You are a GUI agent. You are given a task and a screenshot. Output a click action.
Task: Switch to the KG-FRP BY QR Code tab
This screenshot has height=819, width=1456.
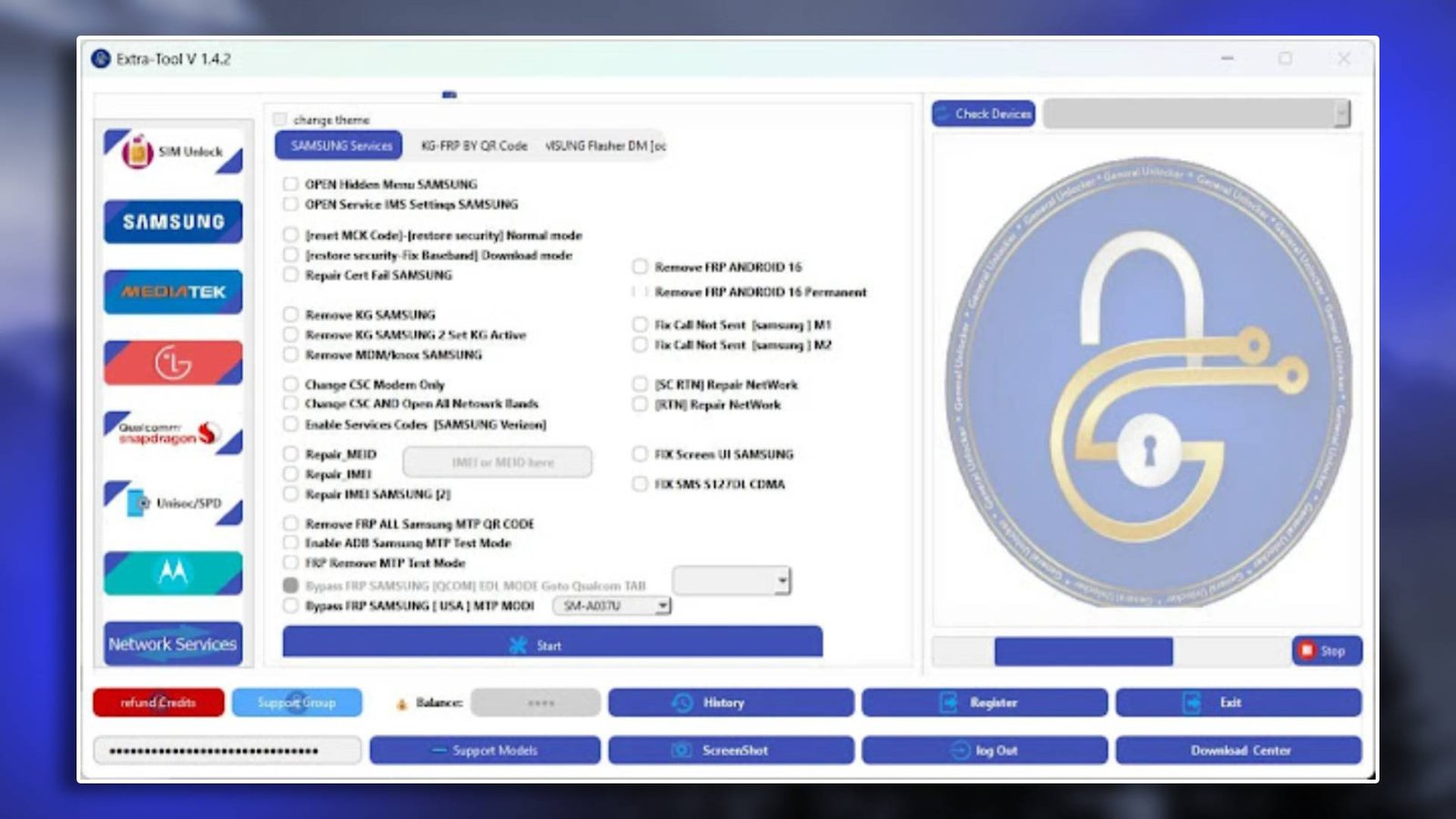pos(473,144)
